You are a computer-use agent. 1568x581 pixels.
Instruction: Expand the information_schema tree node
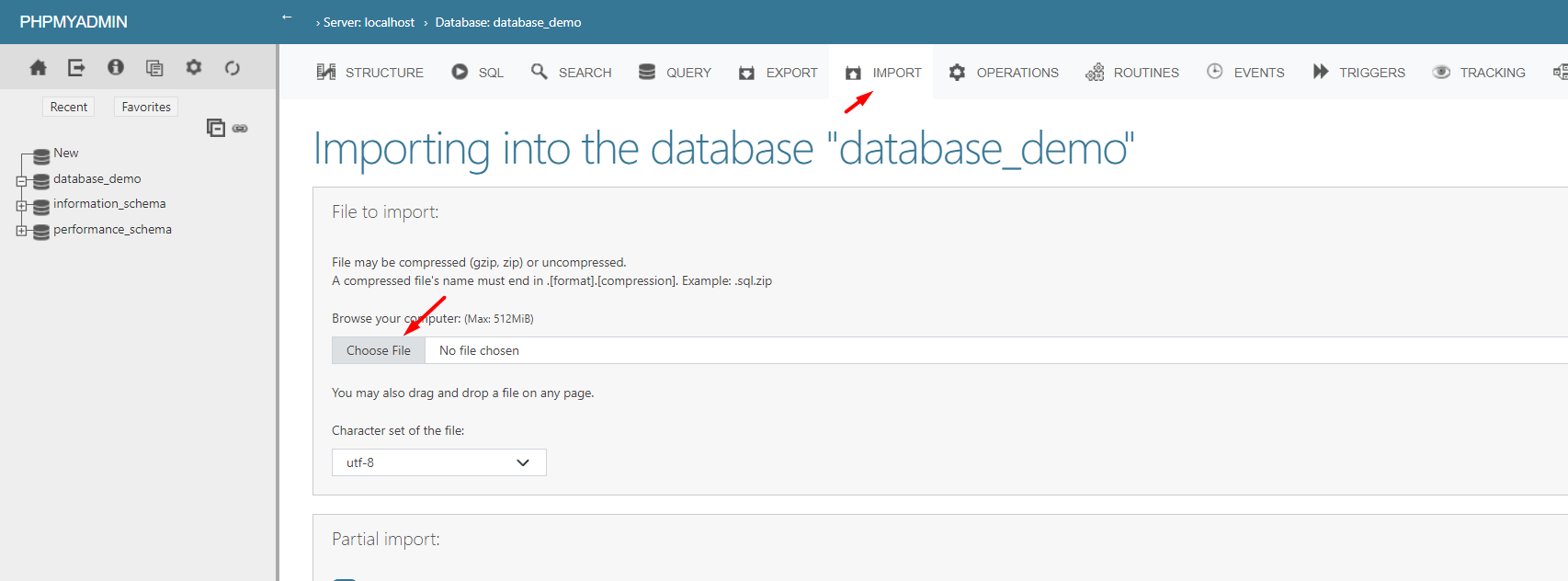21,206
